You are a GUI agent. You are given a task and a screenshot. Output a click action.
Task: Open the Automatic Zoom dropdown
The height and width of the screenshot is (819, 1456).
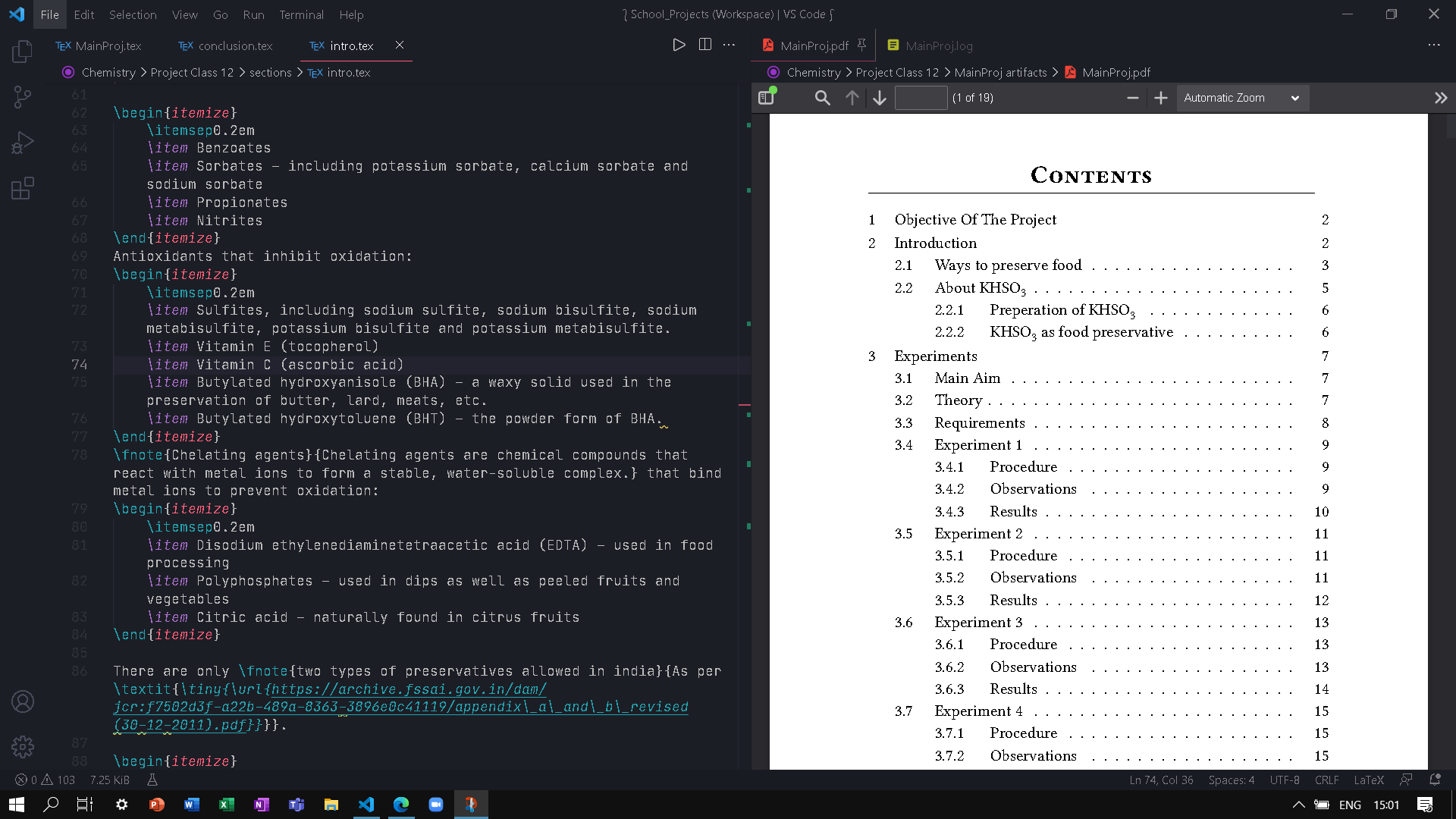click(1241, 97)
